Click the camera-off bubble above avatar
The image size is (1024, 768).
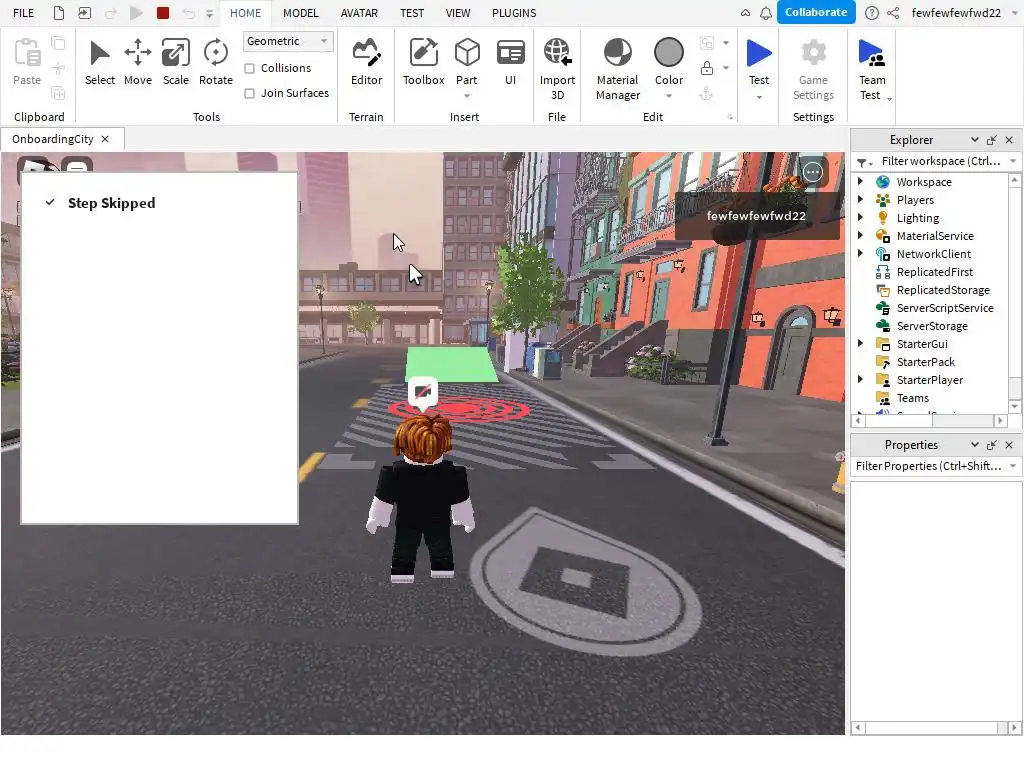click(423, 392)
